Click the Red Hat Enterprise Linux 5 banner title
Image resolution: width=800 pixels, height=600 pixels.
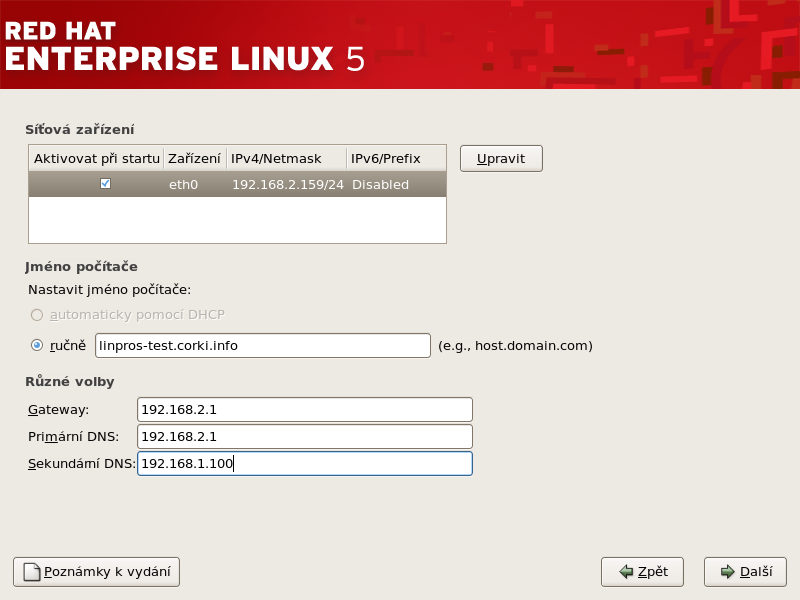[184, 45]
